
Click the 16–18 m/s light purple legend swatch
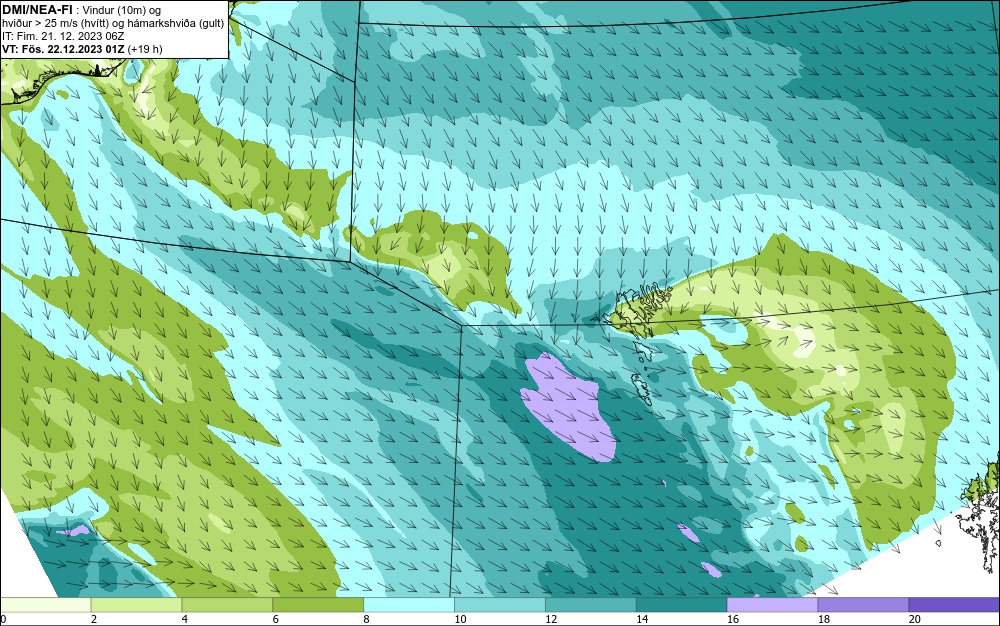tap(772, 604)
